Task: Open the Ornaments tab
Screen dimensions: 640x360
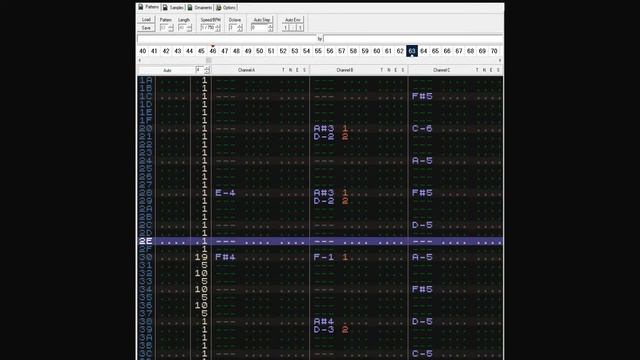Action: point(200,7)
